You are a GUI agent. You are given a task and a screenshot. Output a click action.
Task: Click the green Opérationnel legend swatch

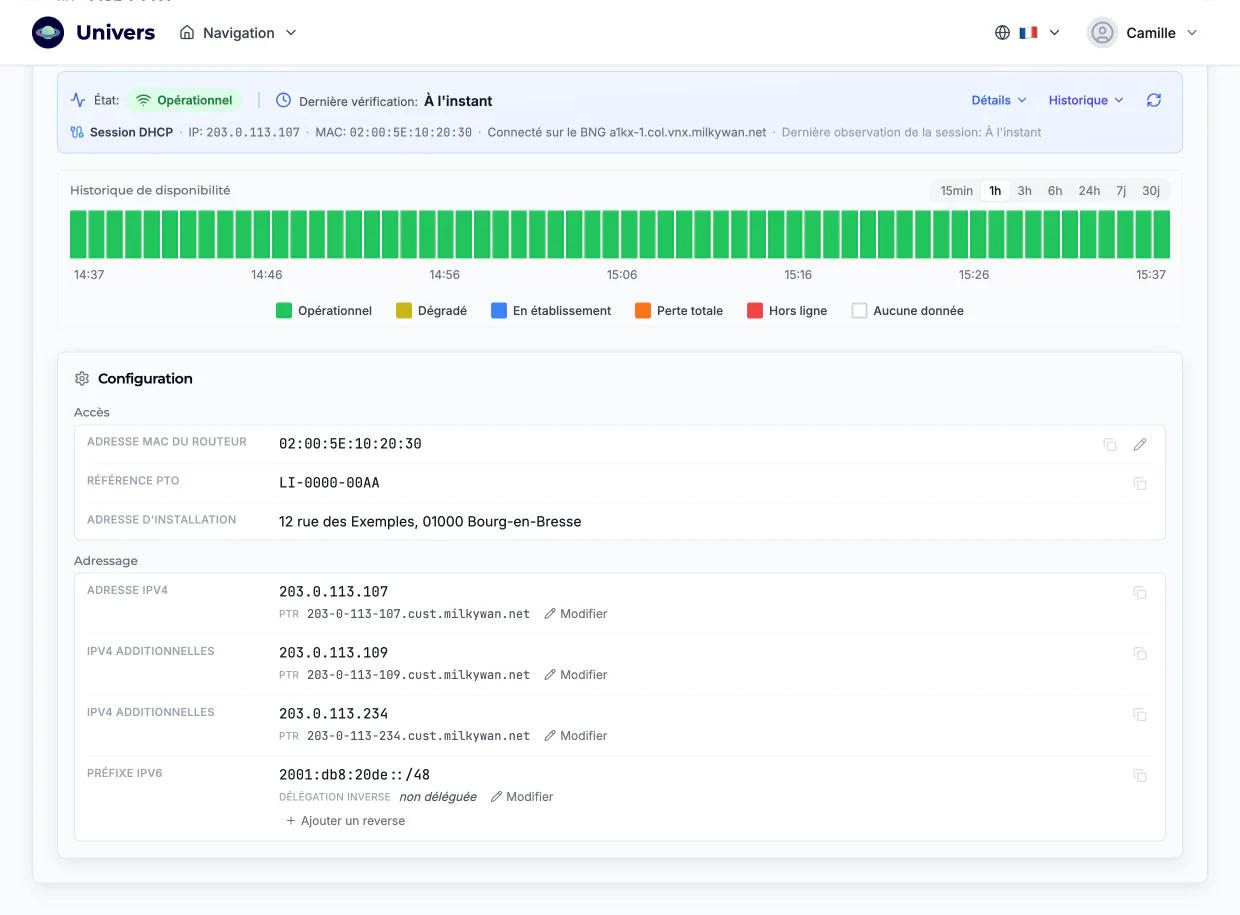point(283,311)
